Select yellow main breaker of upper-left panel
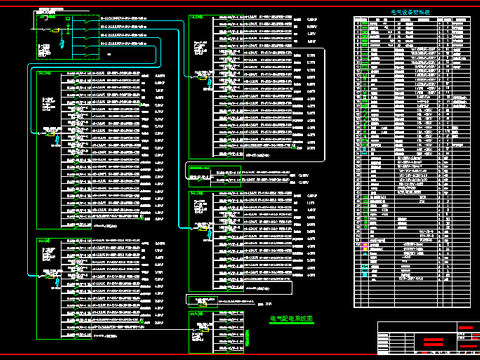 [x=51, y=134]
